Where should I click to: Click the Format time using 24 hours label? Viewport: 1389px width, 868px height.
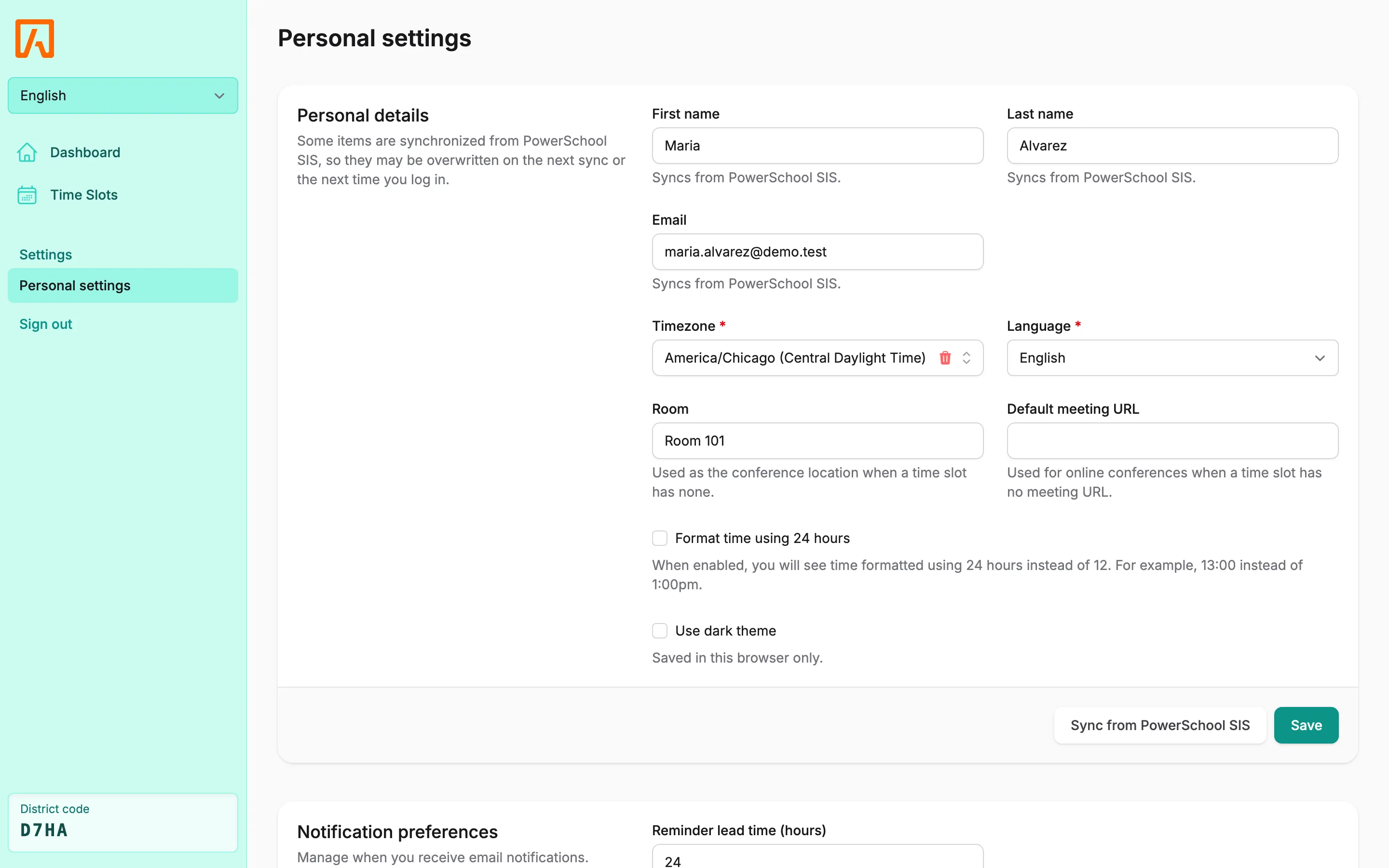762,538
